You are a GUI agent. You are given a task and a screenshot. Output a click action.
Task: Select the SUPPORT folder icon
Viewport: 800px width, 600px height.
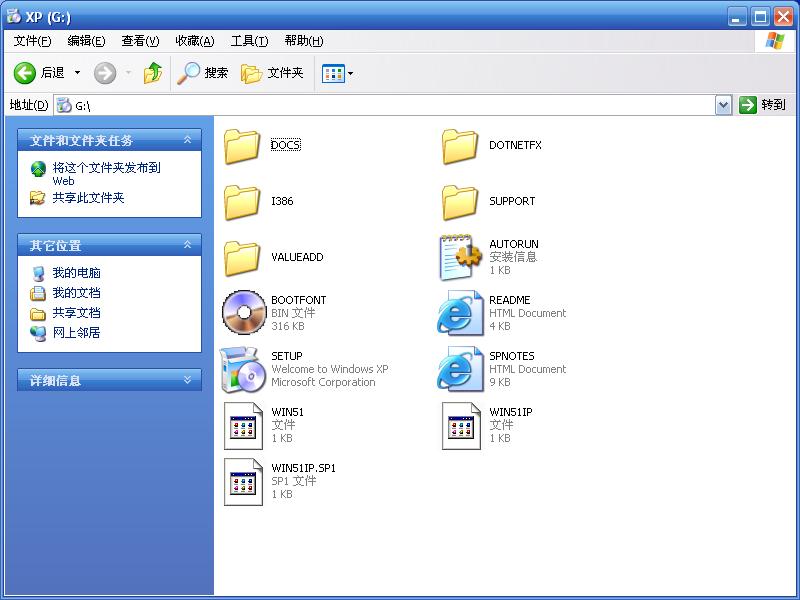click(x=460, y=202)
